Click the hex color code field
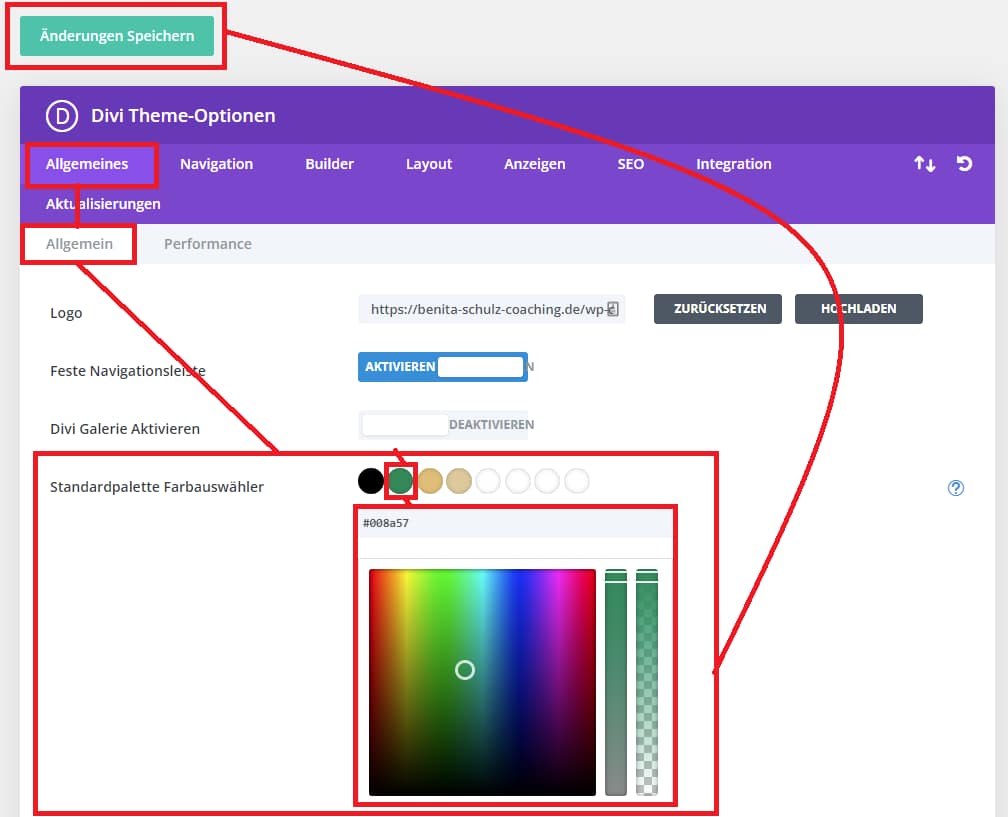The width and height of the screenshot is (1008, 817). click(515, 523)
